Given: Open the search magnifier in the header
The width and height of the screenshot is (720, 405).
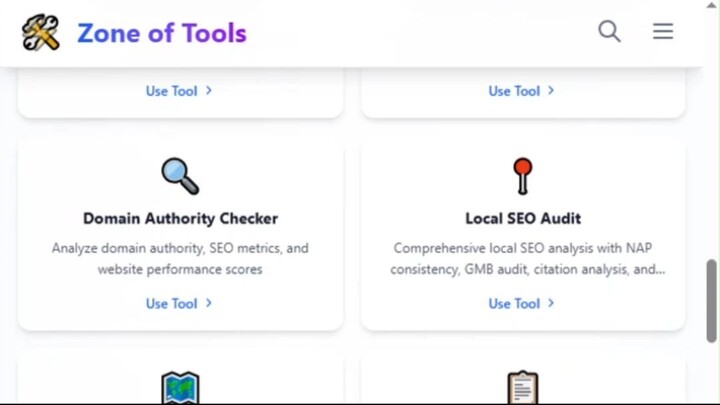Looking at the screenshot, I should pyautogui.click(x=609, y=31).
